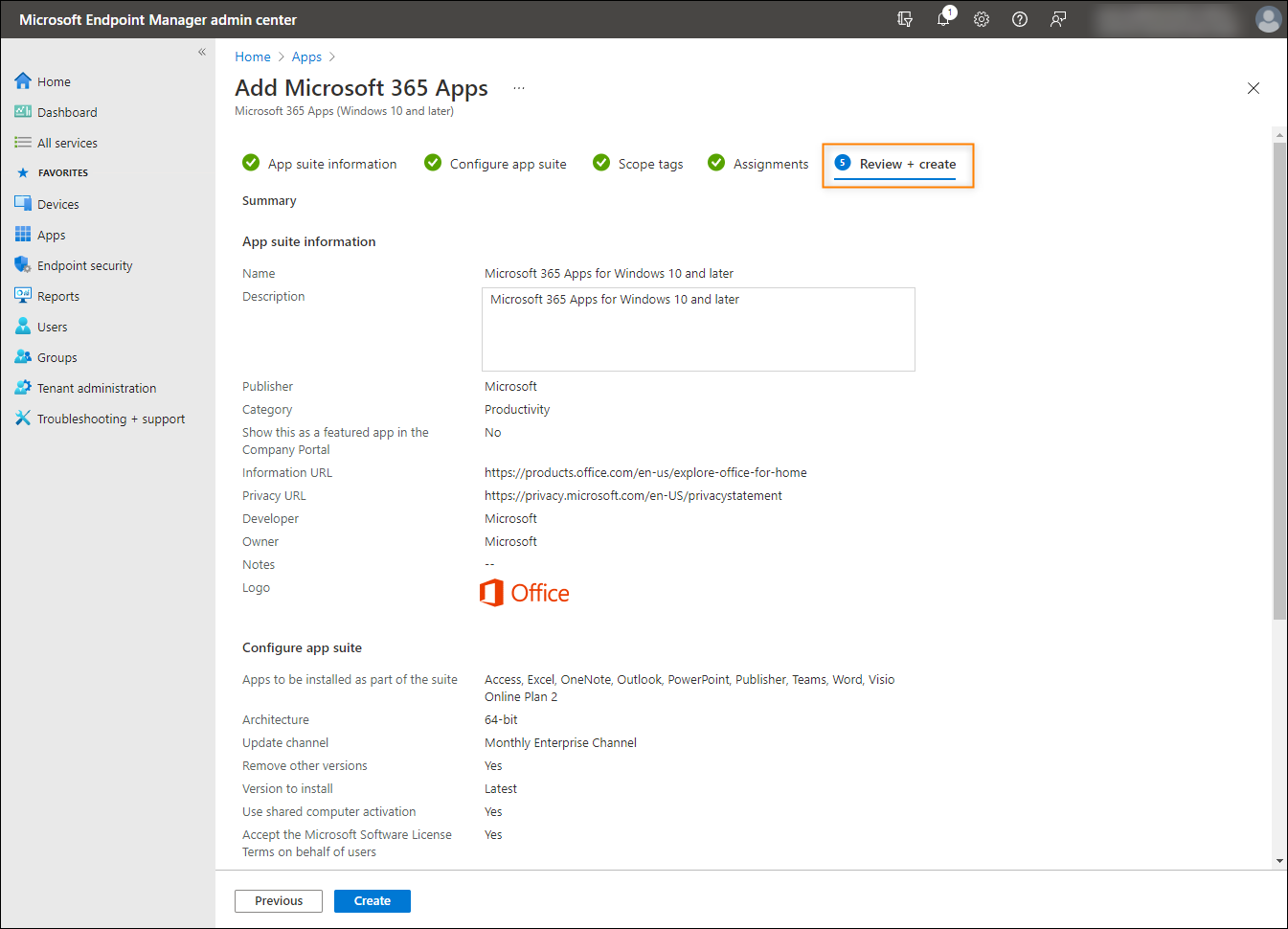Click the 64-bit architecture value
The image size is (1288, 929).
[x=501, y=719]
